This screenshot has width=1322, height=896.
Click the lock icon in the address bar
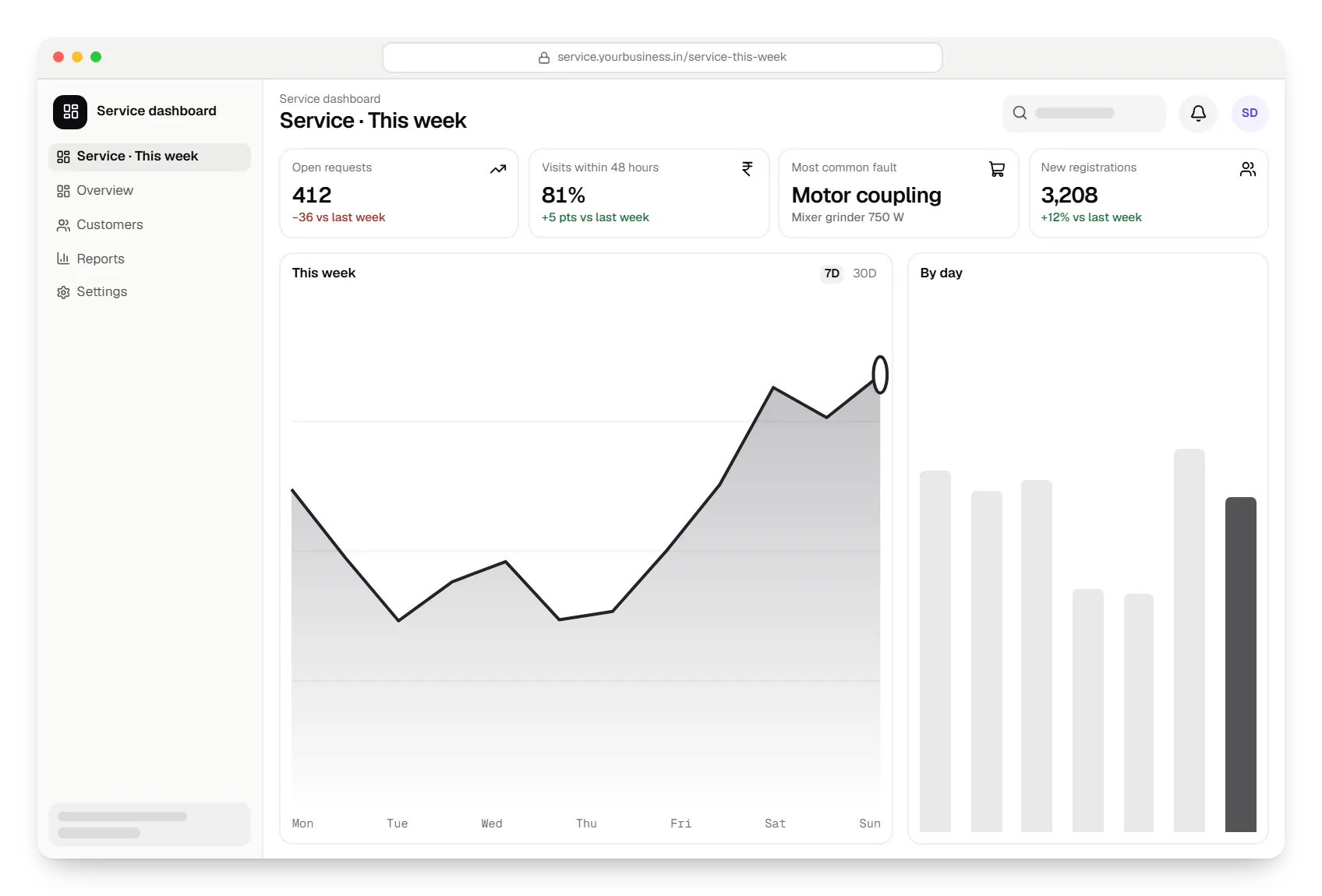(x=544, y=58)
